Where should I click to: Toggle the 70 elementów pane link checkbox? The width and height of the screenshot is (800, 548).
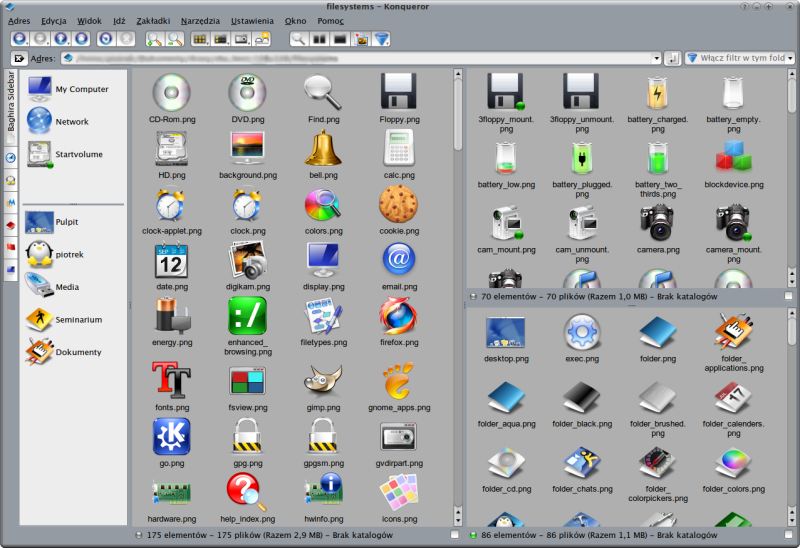[788, 296]
